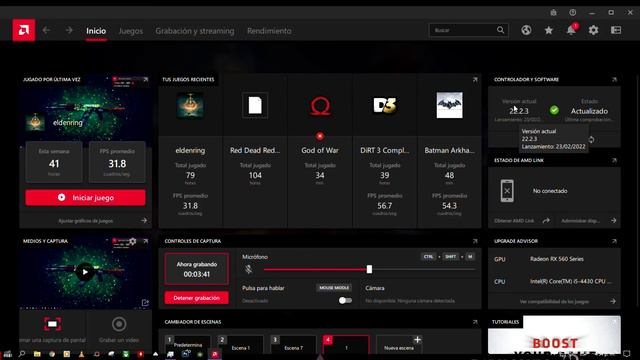Expand the Estado de AMD Link panel
Screen dimensions: 640x360
[x=614, y=160]
